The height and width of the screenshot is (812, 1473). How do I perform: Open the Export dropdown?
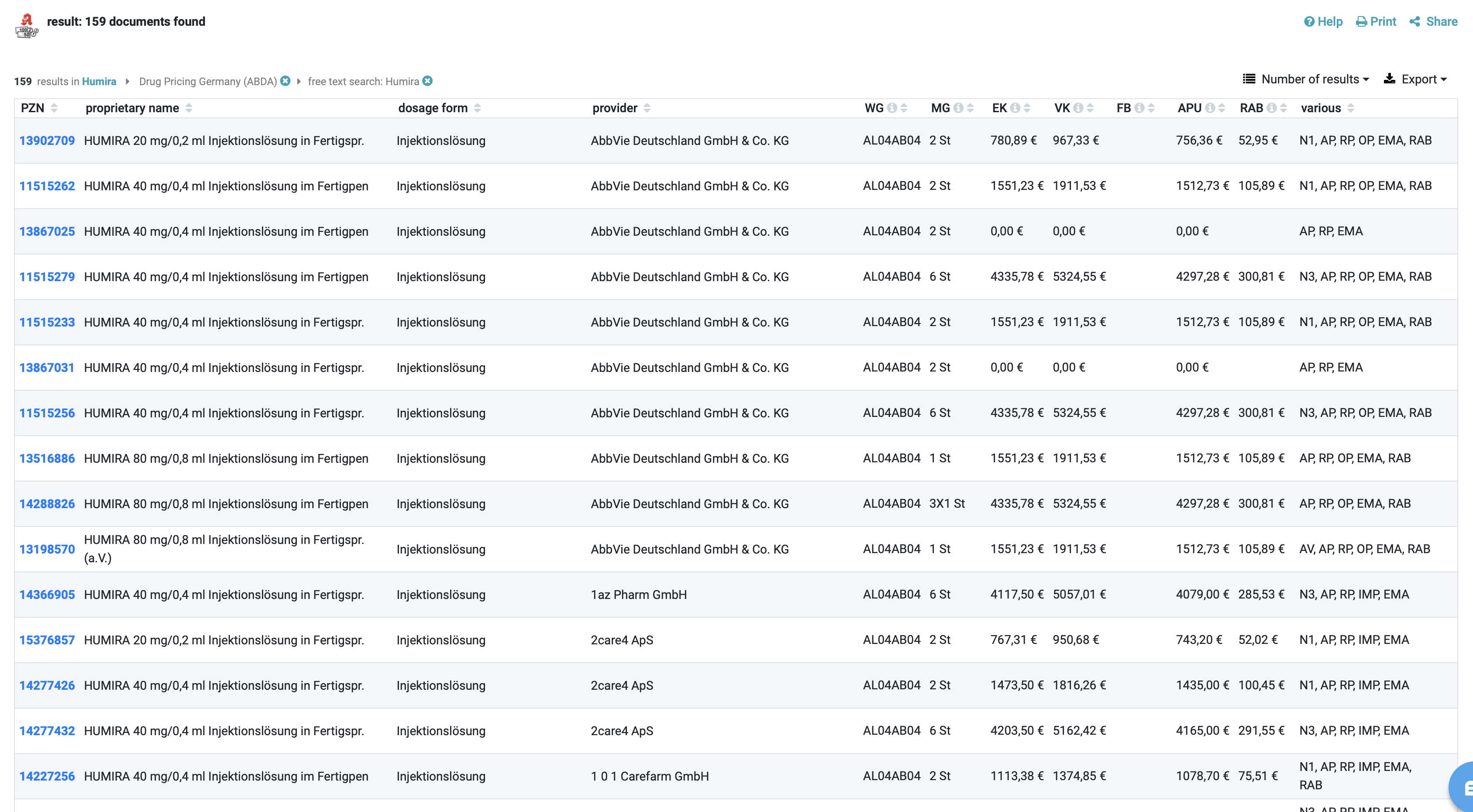(x=1414, y=79)
